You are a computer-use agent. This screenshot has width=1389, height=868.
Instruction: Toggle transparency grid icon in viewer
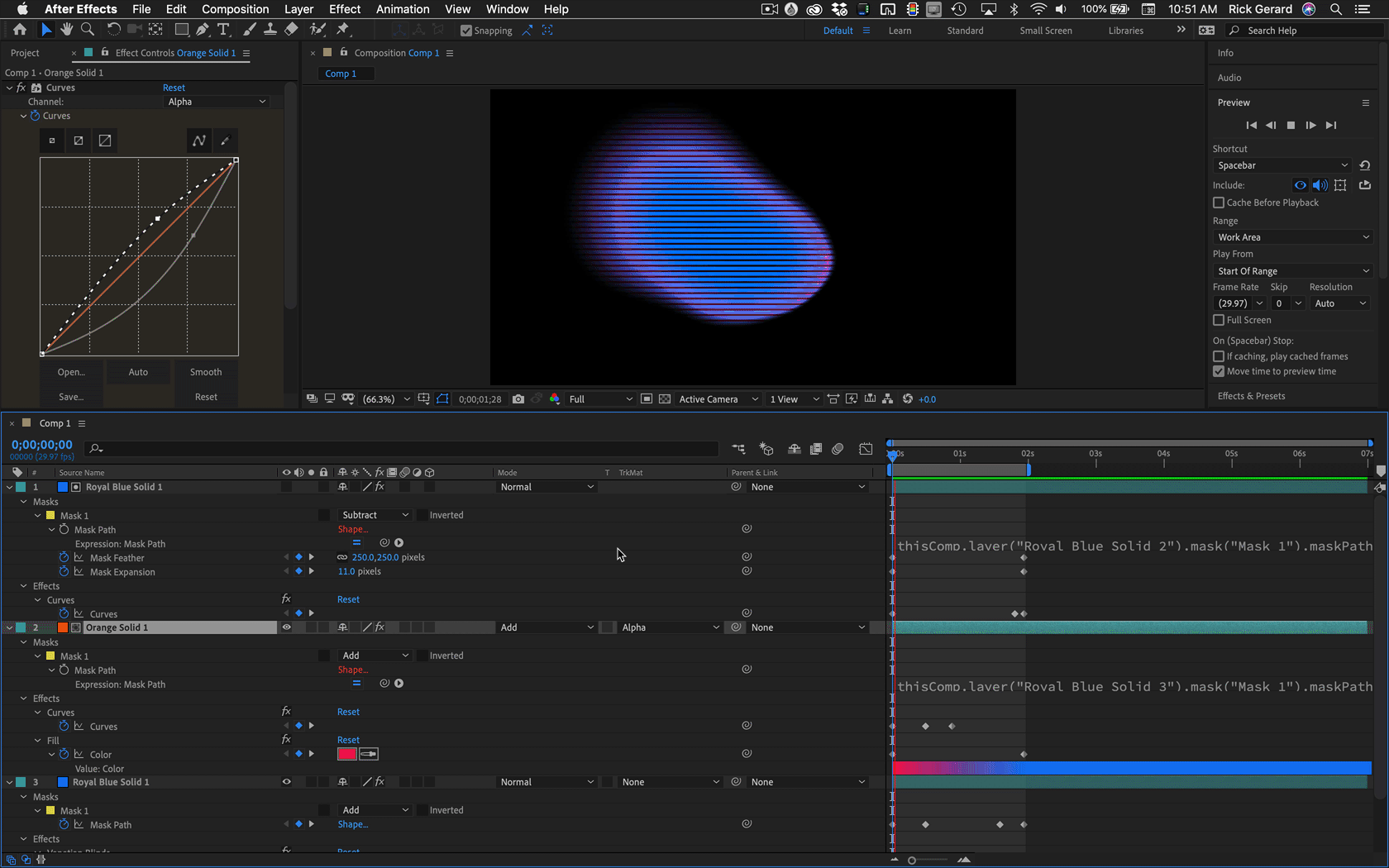click(x=665, y=399)
